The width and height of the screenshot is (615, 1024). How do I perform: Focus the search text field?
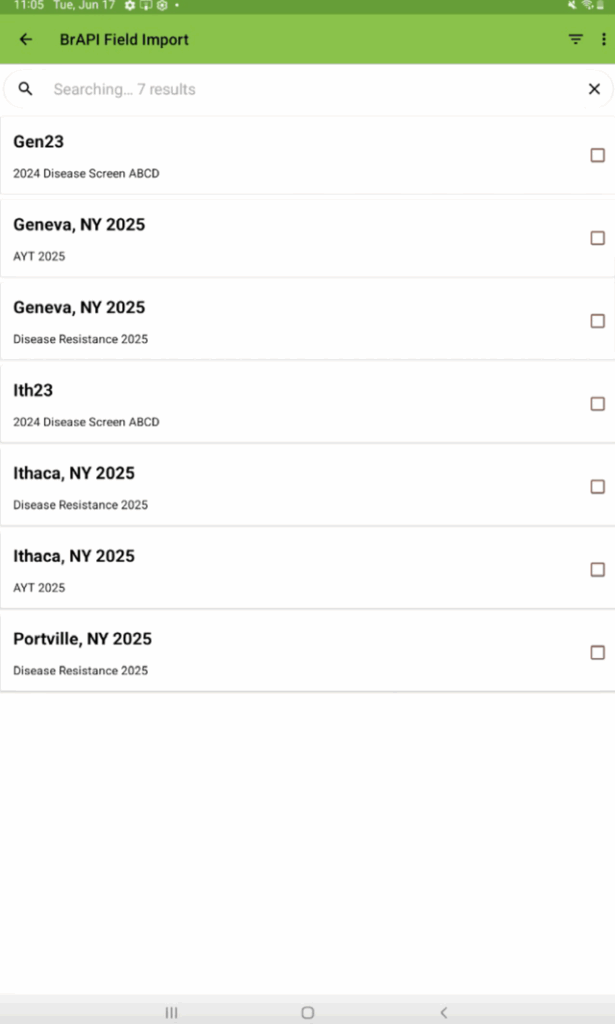(300, 89)
